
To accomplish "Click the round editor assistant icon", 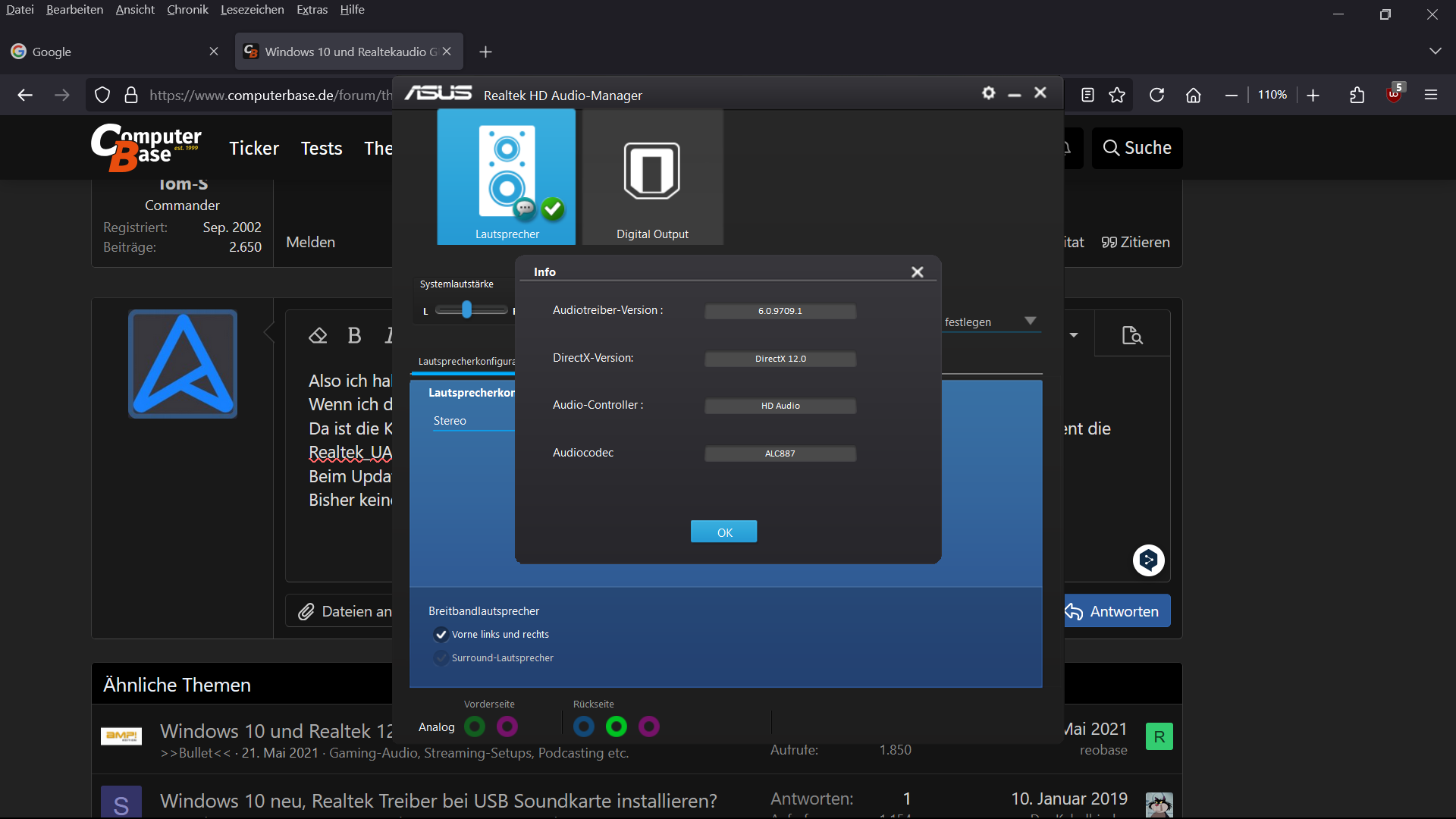I will click(x=1148, y=560).
